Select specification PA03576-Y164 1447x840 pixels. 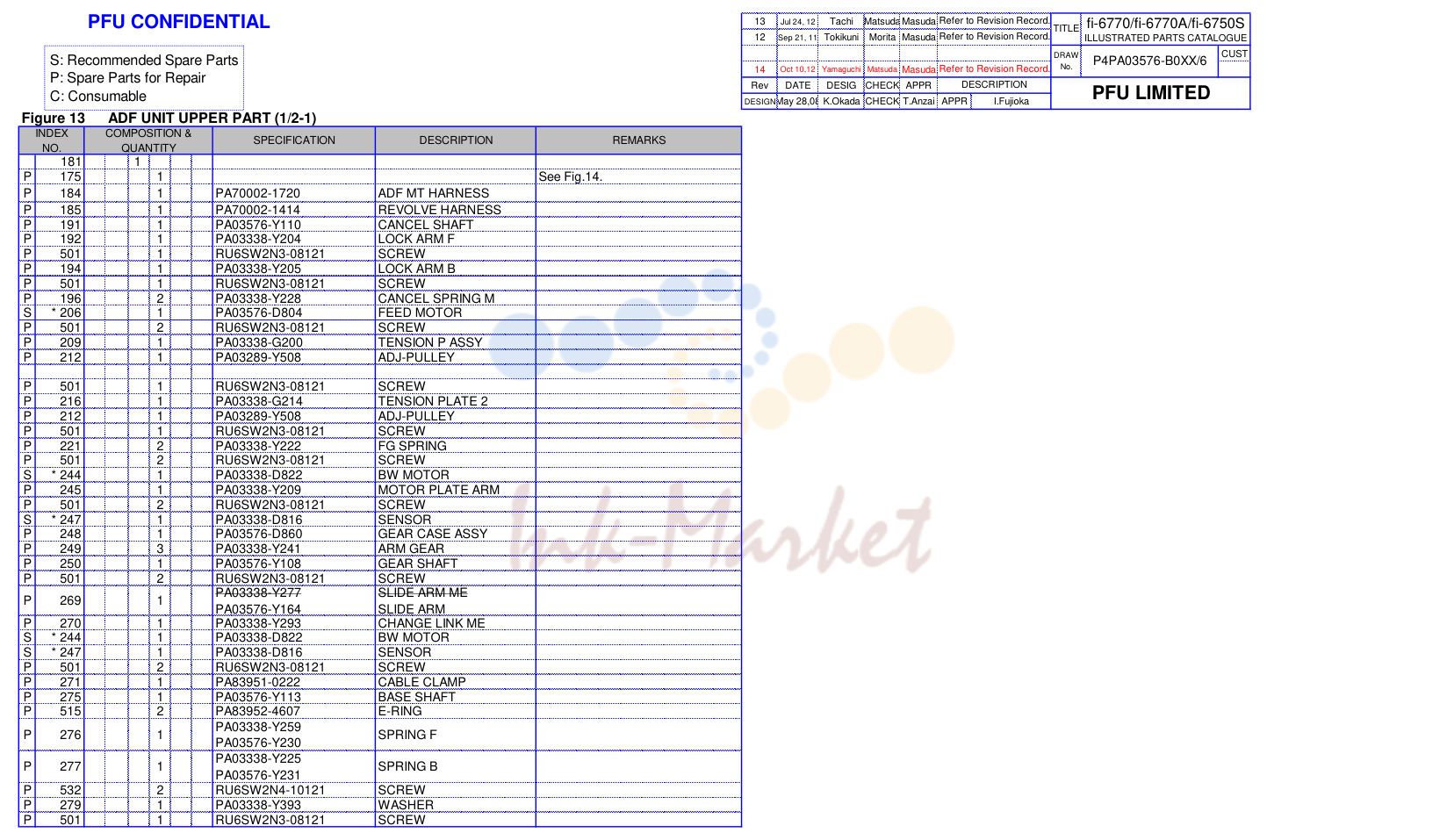258,609
